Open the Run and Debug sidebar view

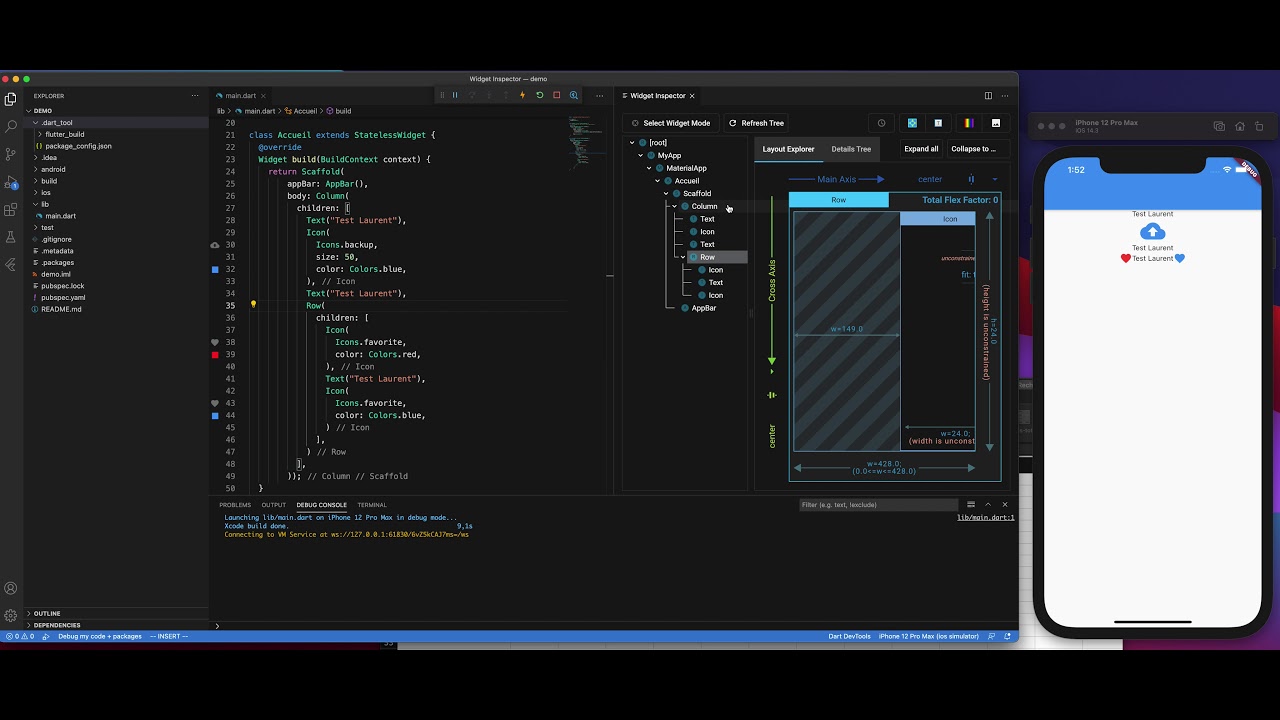pyautogui.click(x=11, y=183)
